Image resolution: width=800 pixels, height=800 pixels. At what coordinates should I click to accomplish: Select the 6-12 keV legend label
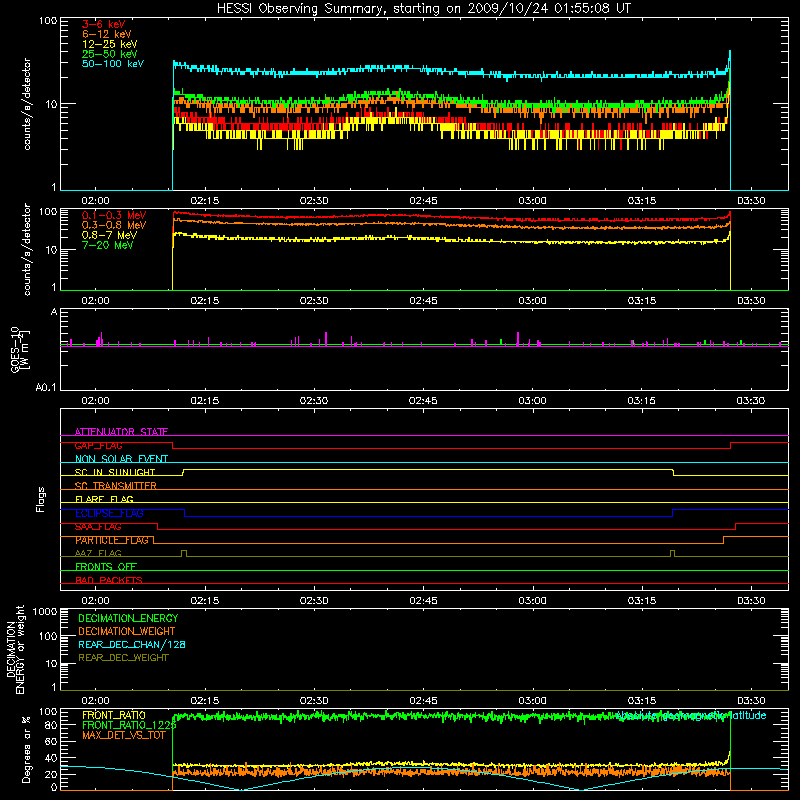pos(107,34)
